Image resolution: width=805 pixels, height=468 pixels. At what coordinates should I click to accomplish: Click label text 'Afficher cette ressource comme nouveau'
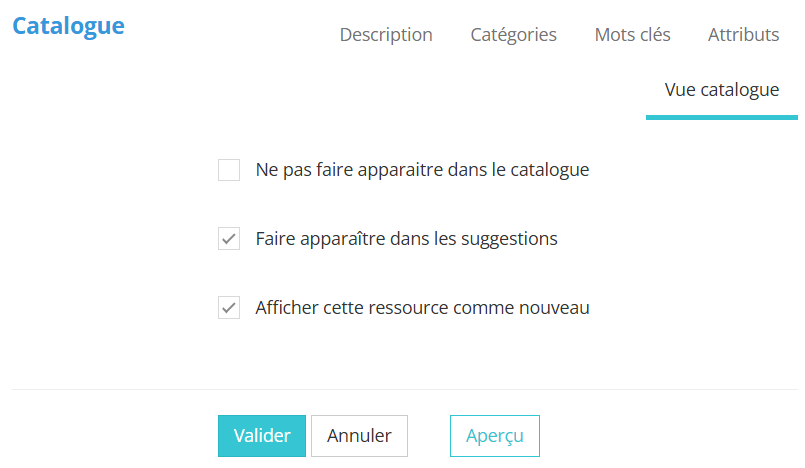(422, 308)
